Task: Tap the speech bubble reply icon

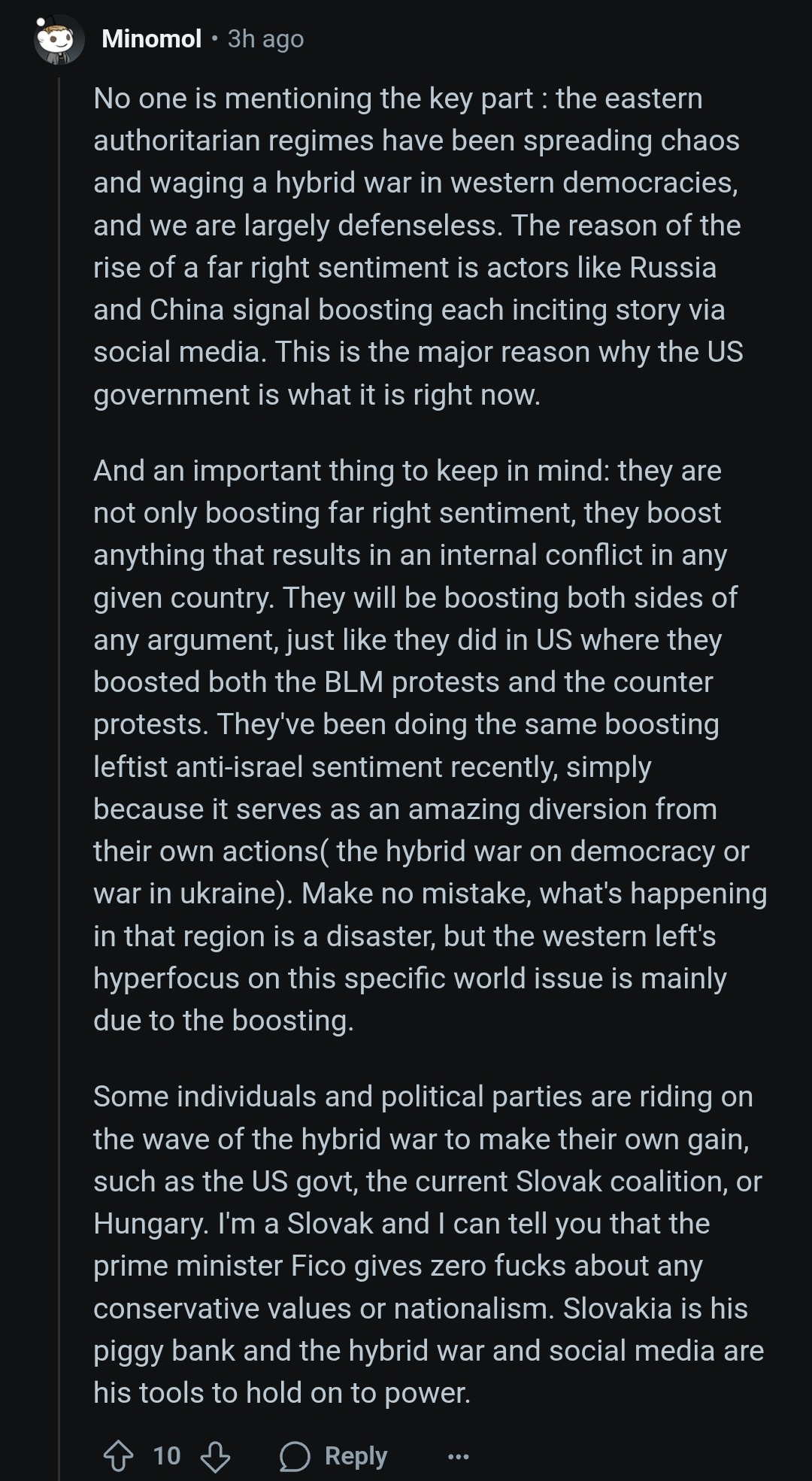Action: pyautogui.click(x=295, y=1457)
